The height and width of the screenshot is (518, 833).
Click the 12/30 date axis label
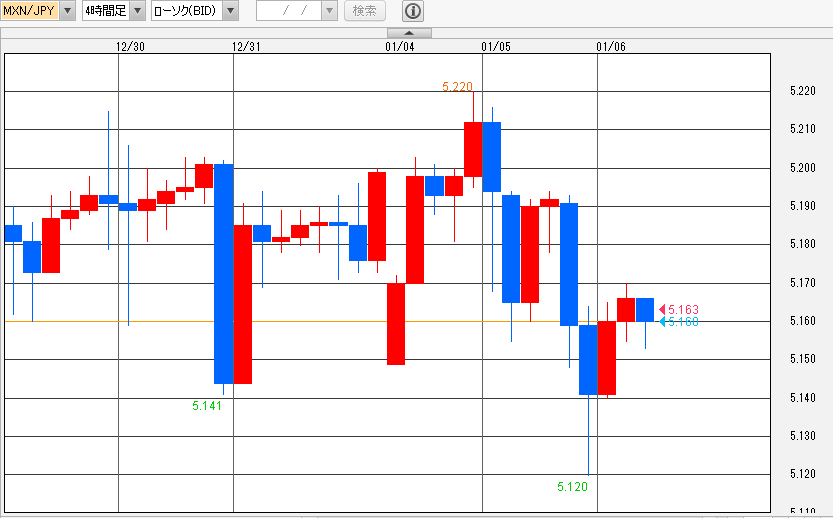[x=130, y=47]
